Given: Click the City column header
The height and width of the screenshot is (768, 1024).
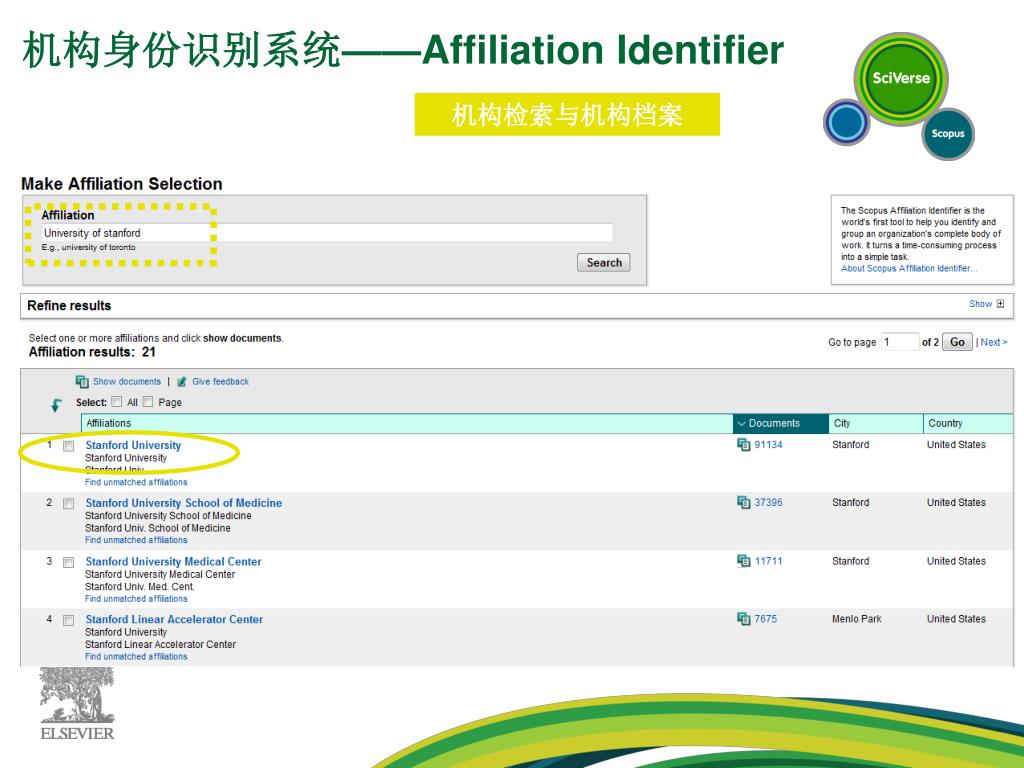Looking at the screenshot, I should pyautogui.click(x=876, y=423).
